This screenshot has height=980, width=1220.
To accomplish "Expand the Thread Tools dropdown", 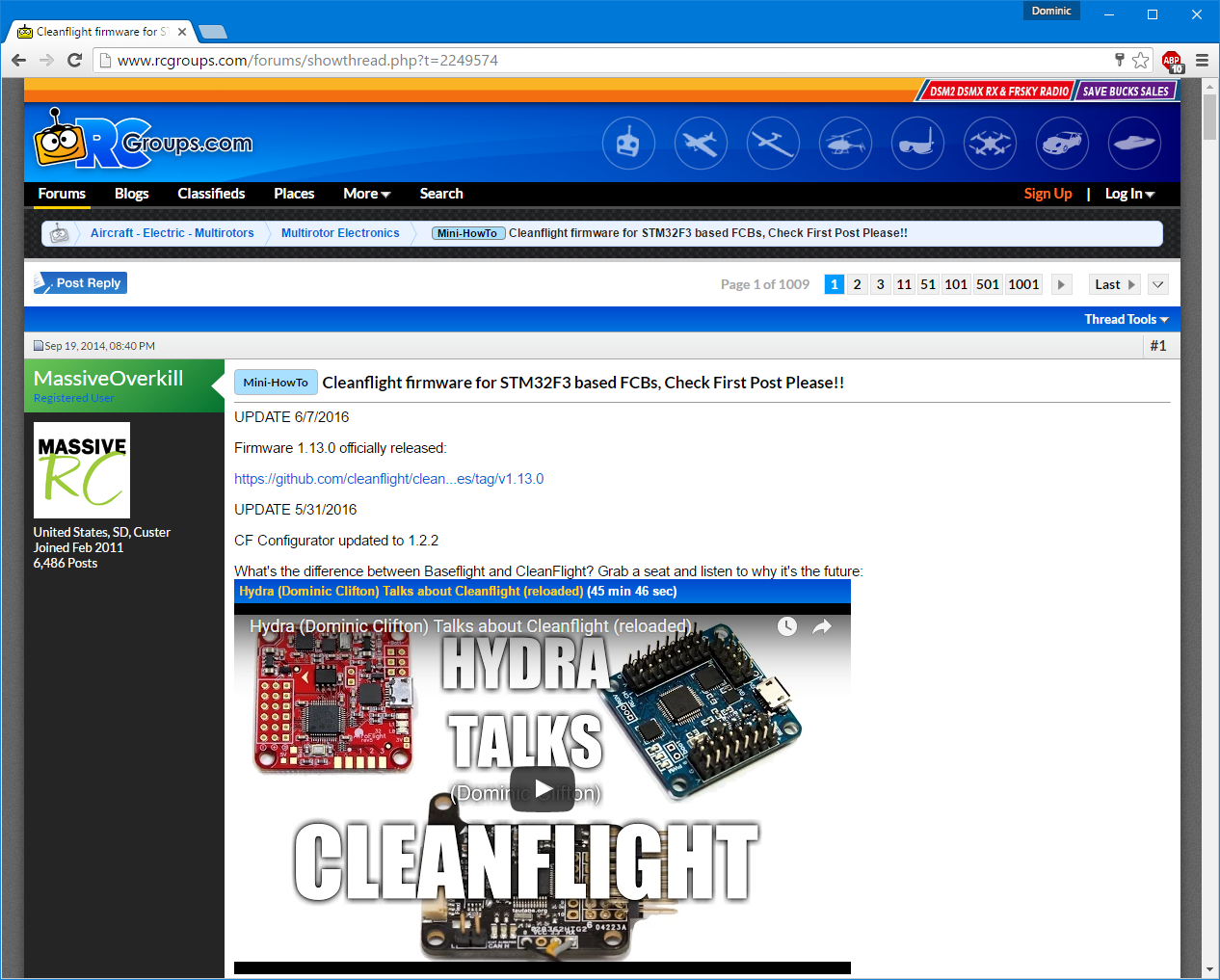I will point(1126,319).
